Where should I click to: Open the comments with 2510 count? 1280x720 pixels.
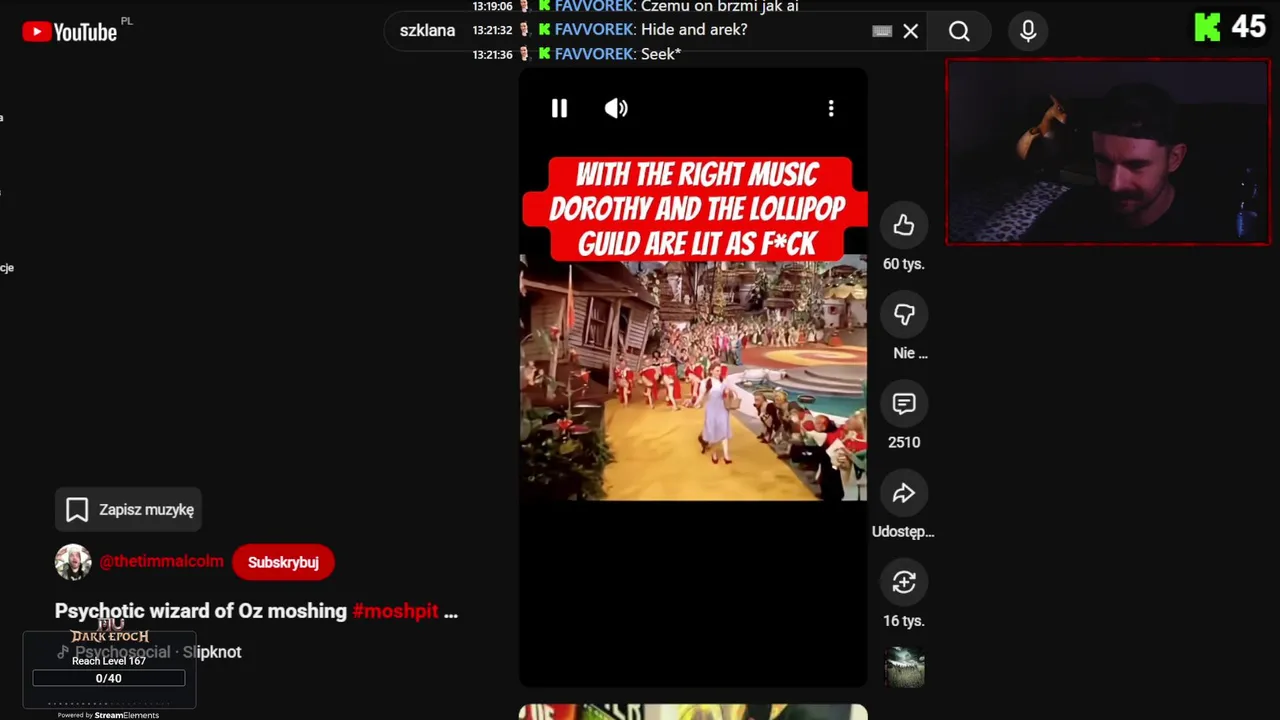[x=904, y=403]
